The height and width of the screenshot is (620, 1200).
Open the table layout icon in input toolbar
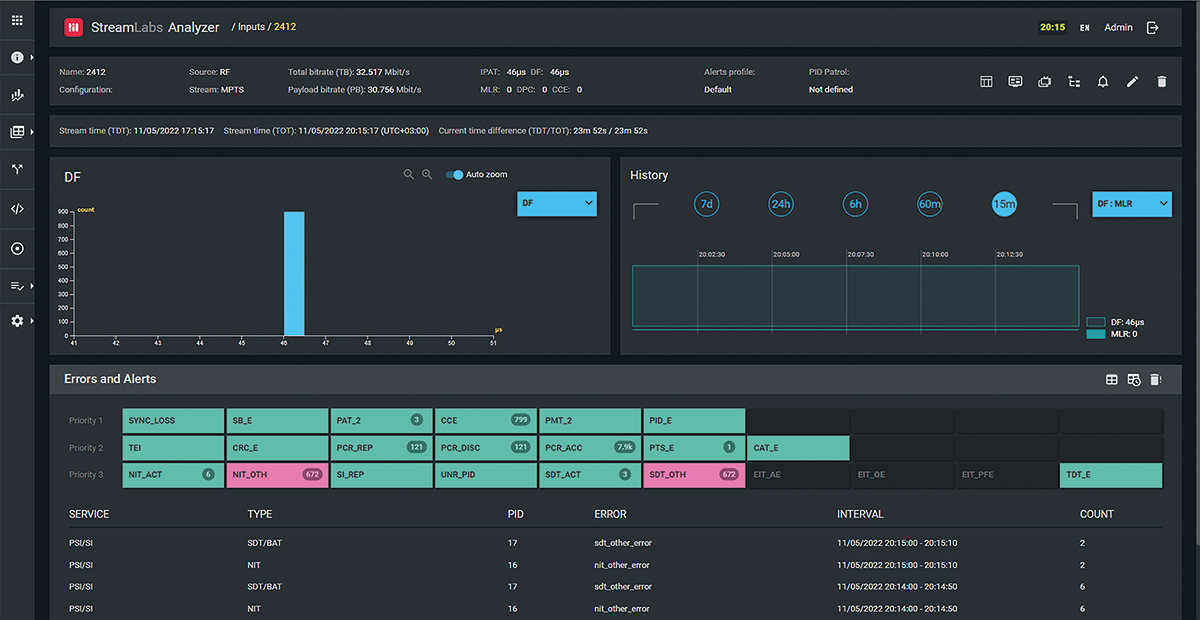pyautogui.click(x=986, y=82)
